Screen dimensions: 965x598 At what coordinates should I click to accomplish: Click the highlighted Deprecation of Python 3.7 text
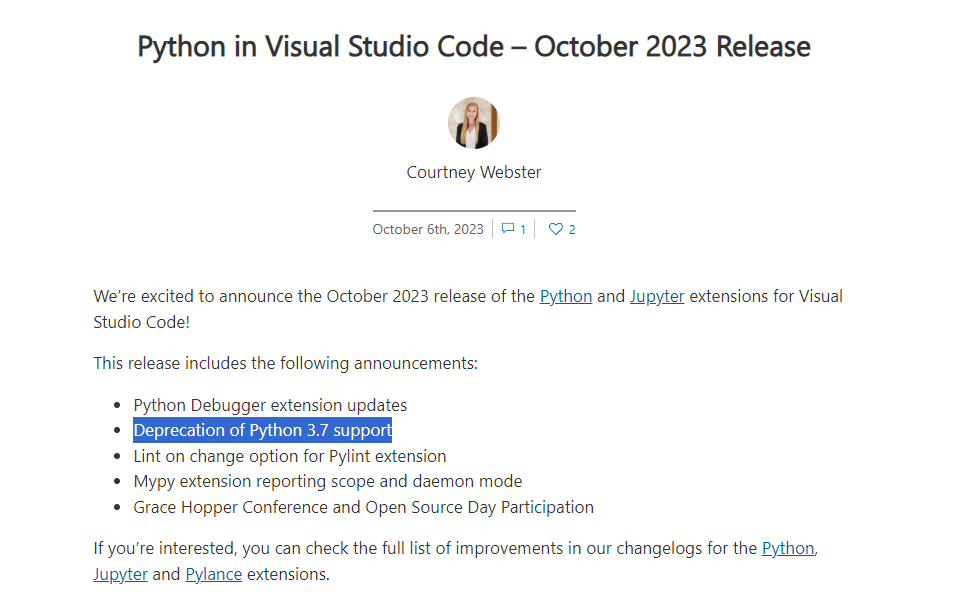[x=262, y=431]
